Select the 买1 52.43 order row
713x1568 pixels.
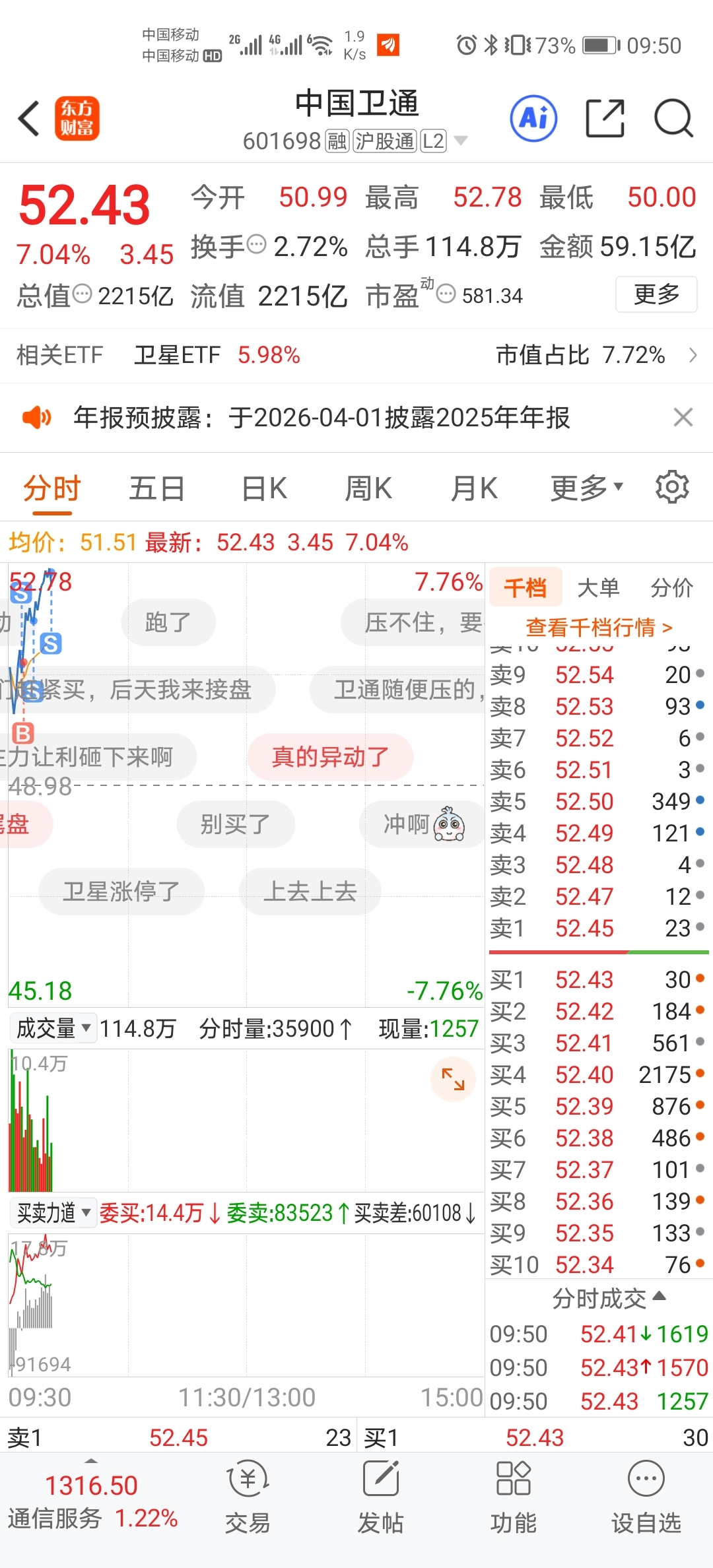coord(598,980)
